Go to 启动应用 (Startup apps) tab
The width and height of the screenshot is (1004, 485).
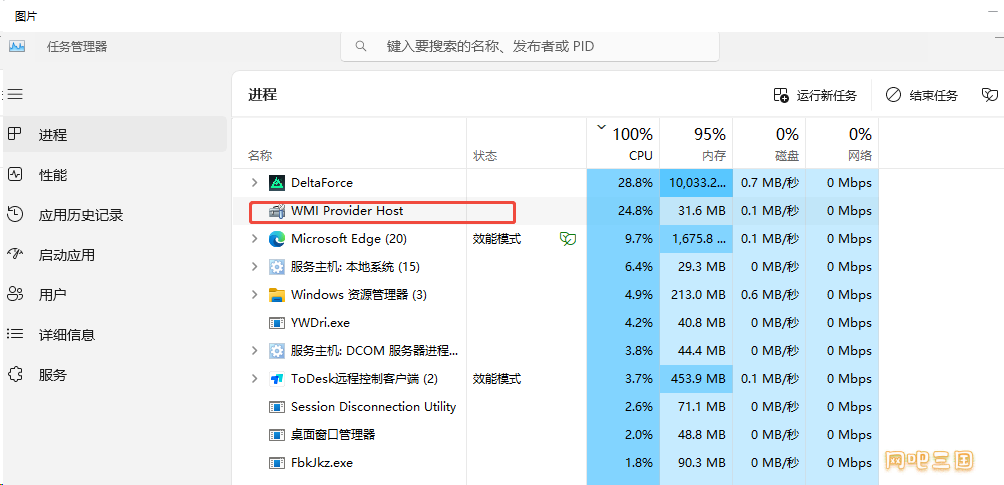115,254
